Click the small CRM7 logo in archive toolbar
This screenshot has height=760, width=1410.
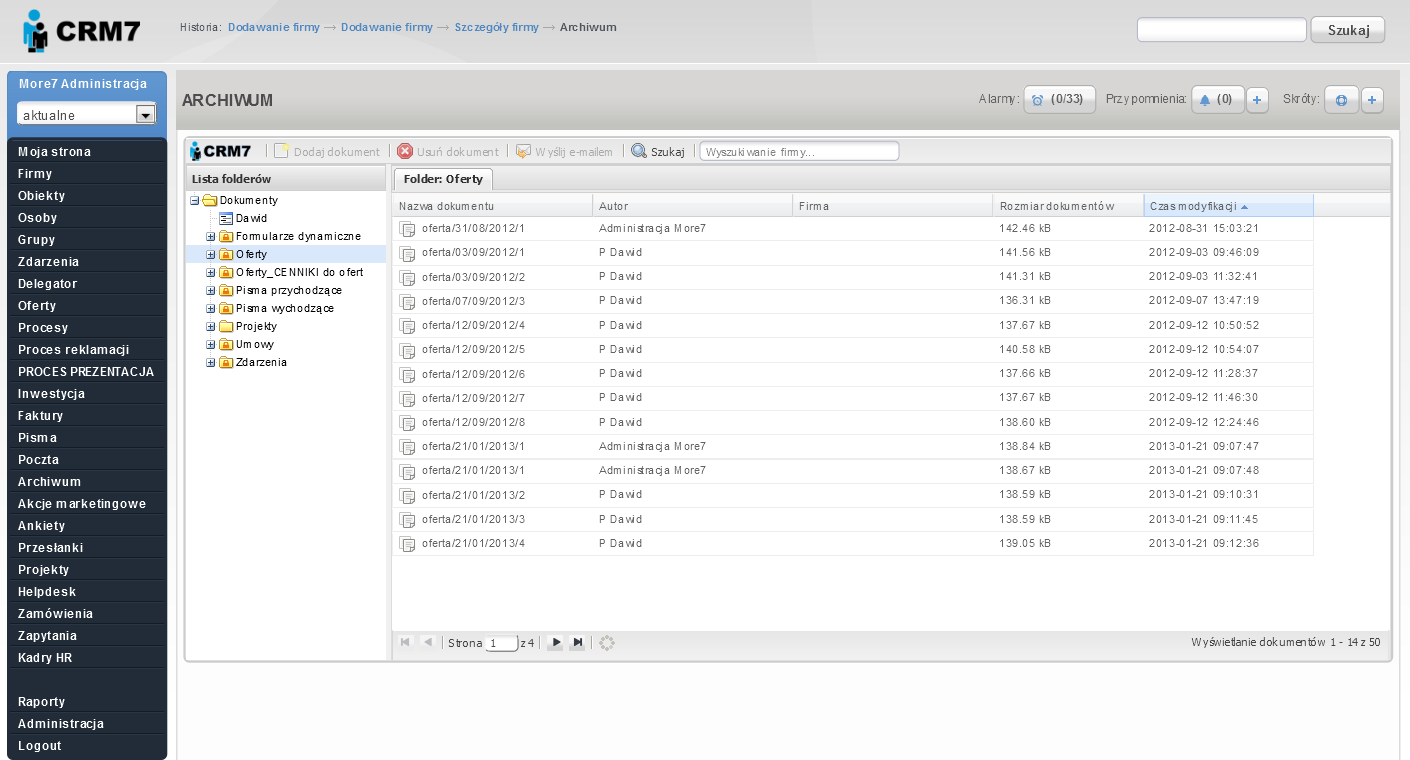(221, 151)
